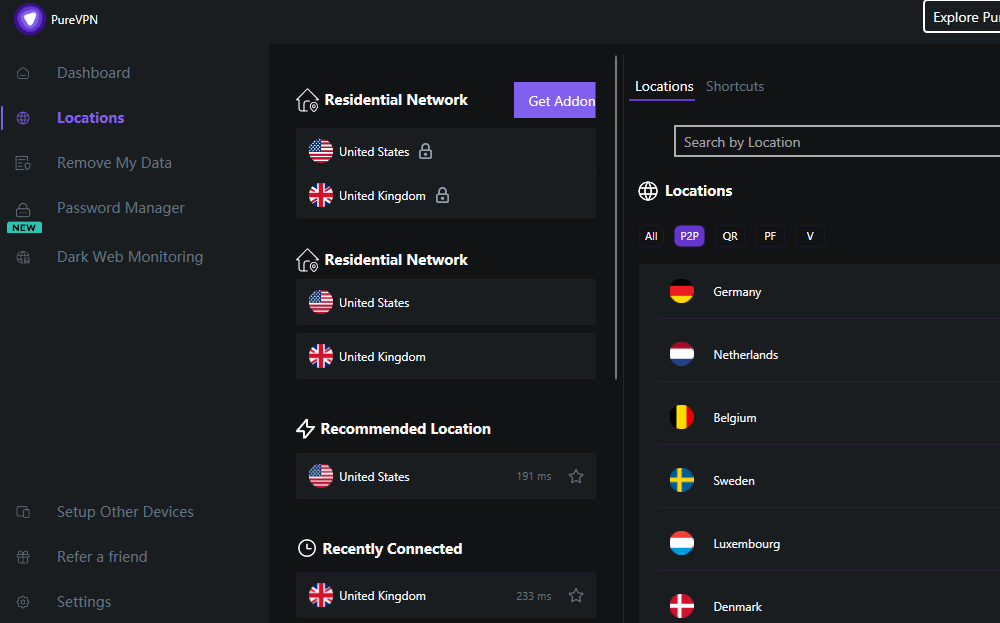Click the Password Manager padlock icon

[x=22, y=207]
